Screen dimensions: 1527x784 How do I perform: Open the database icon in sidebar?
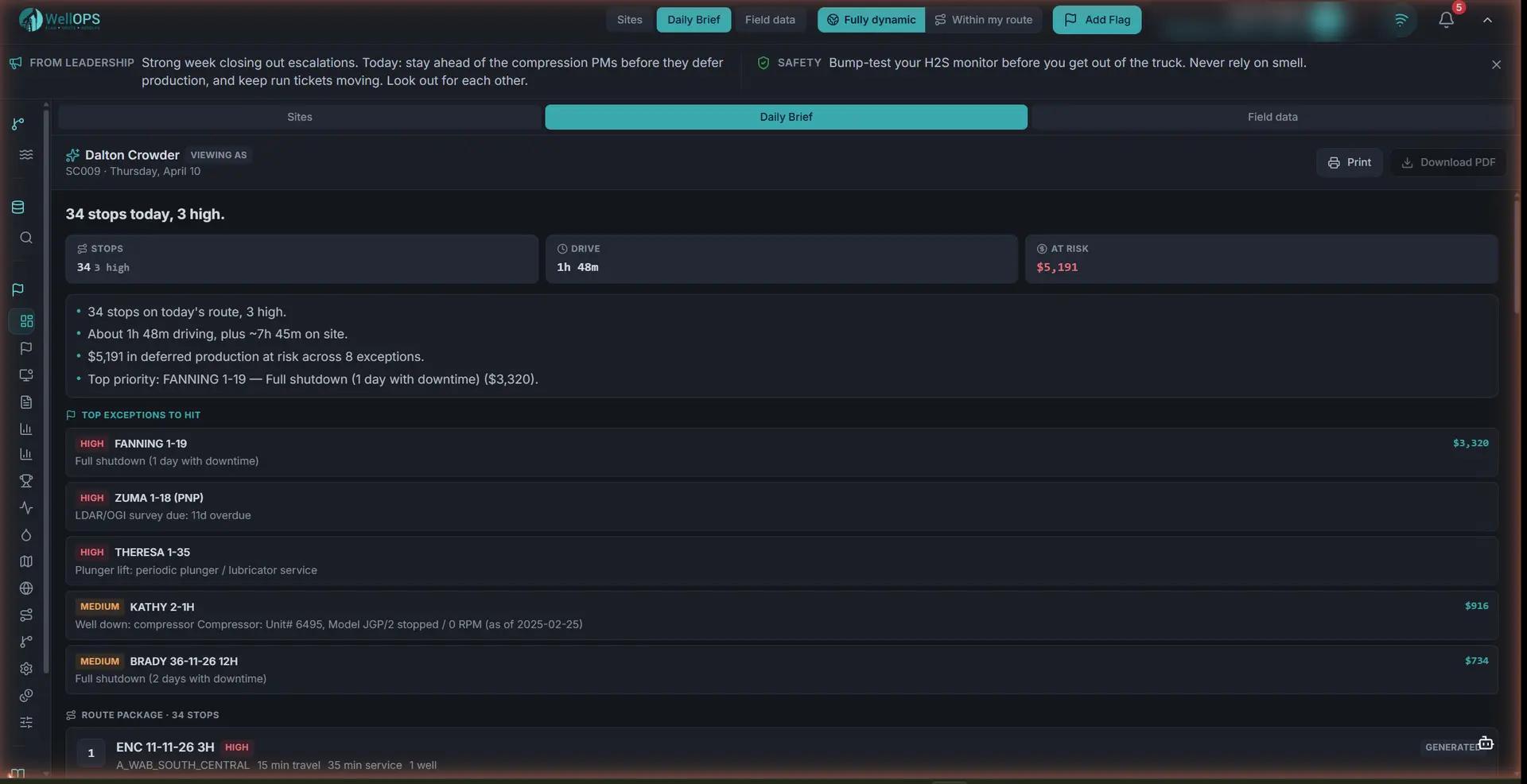point(17,208)
